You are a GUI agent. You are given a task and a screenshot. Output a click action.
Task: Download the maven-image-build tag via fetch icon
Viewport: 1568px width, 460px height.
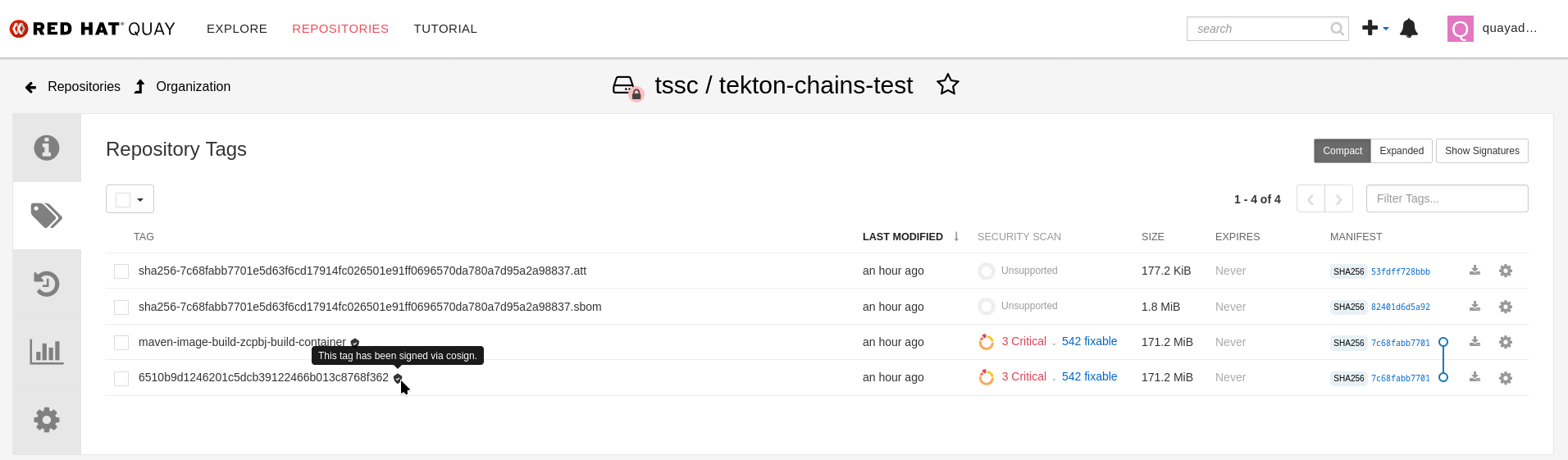click(1475, 342)
